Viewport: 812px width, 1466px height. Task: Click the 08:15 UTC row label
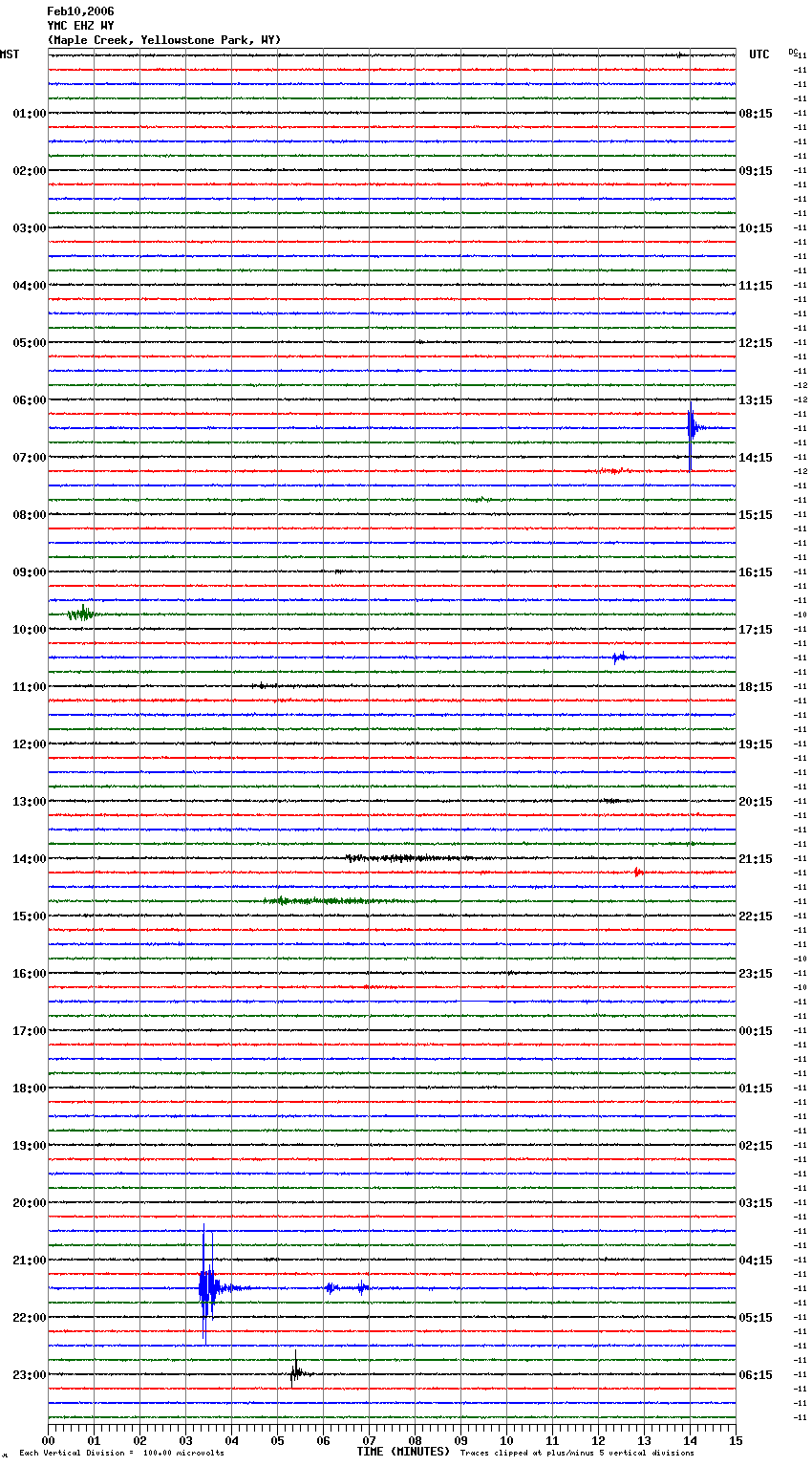pyautogui.click(x=756, y=114)
